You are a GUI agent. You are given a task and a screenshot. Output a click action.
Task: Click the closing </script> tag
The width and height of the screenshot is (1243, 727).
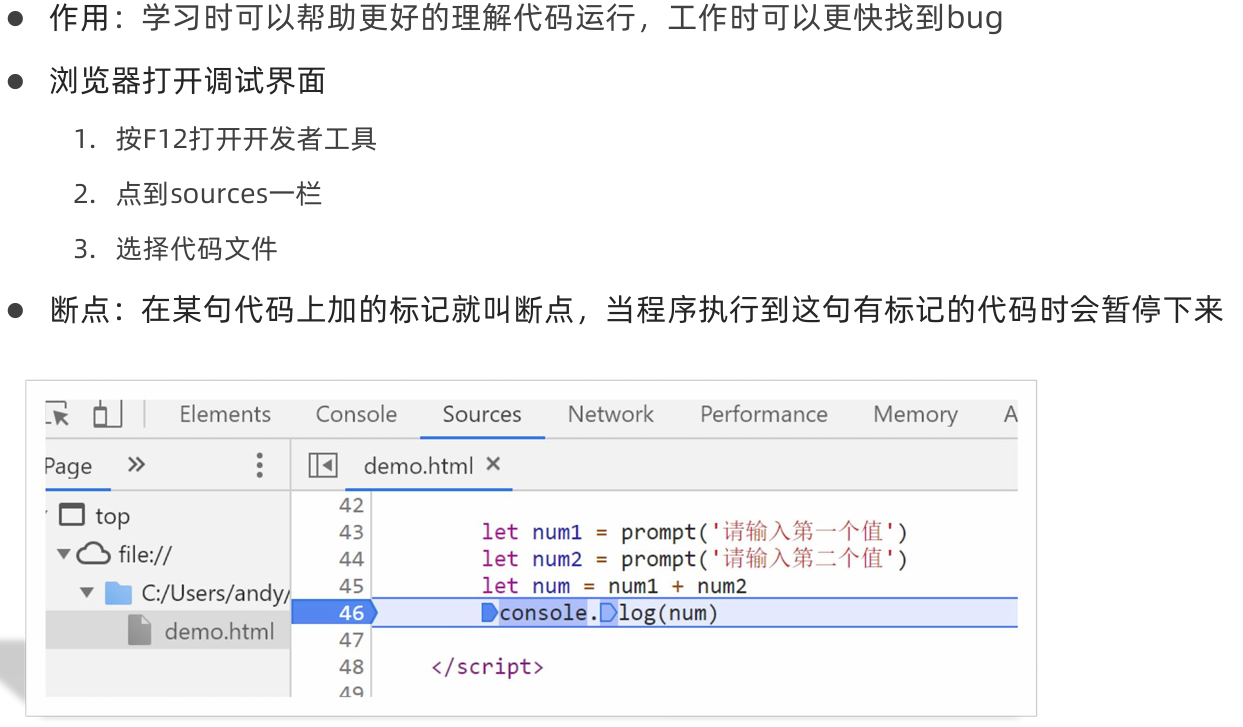(487, 667)
